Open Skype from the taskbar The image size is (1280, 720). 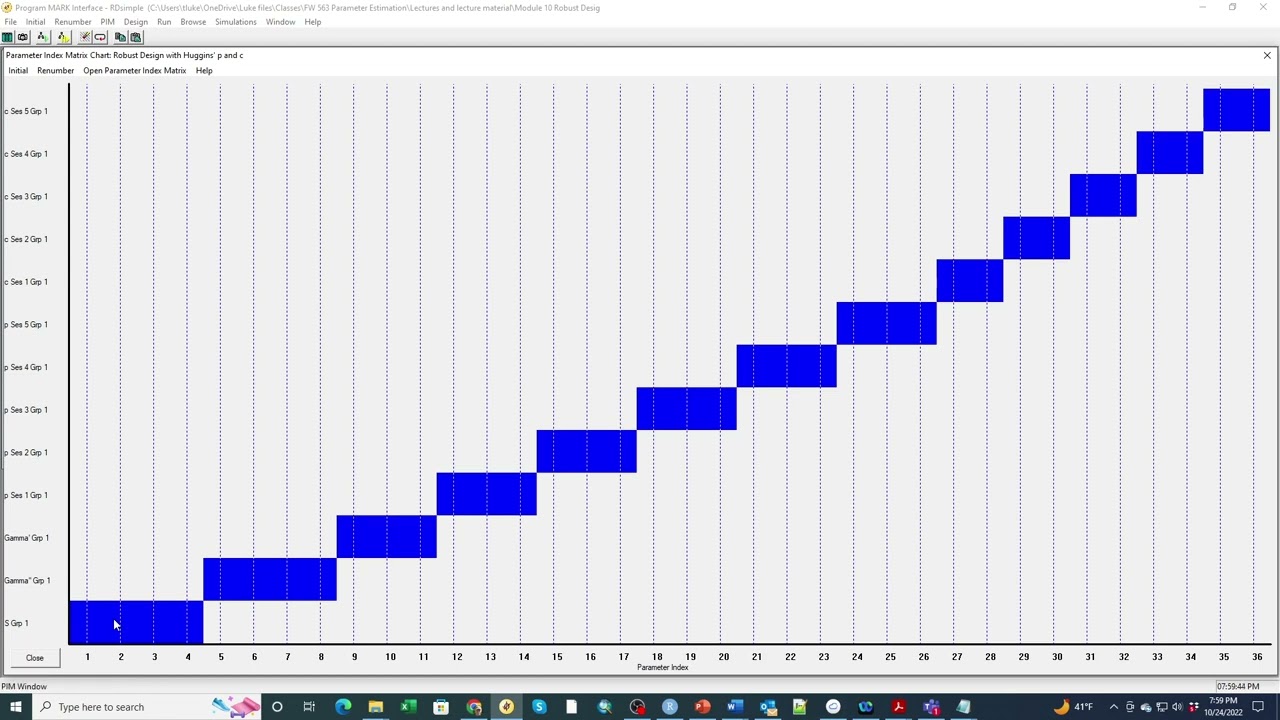pyautogui.click(x=539, y=707)
